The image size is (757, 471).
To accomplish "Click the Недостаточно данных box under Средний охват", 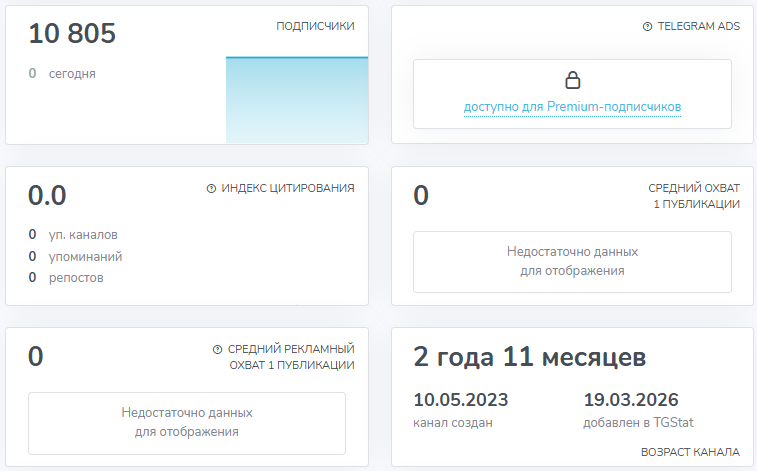I will 572,262.
